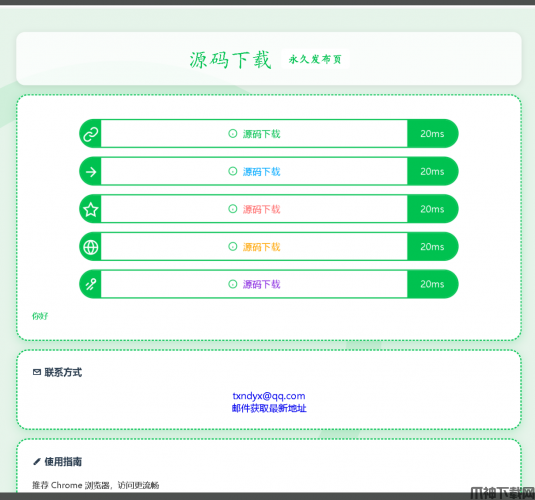Click the globe icon on fourth row

[x=91, y=247]
